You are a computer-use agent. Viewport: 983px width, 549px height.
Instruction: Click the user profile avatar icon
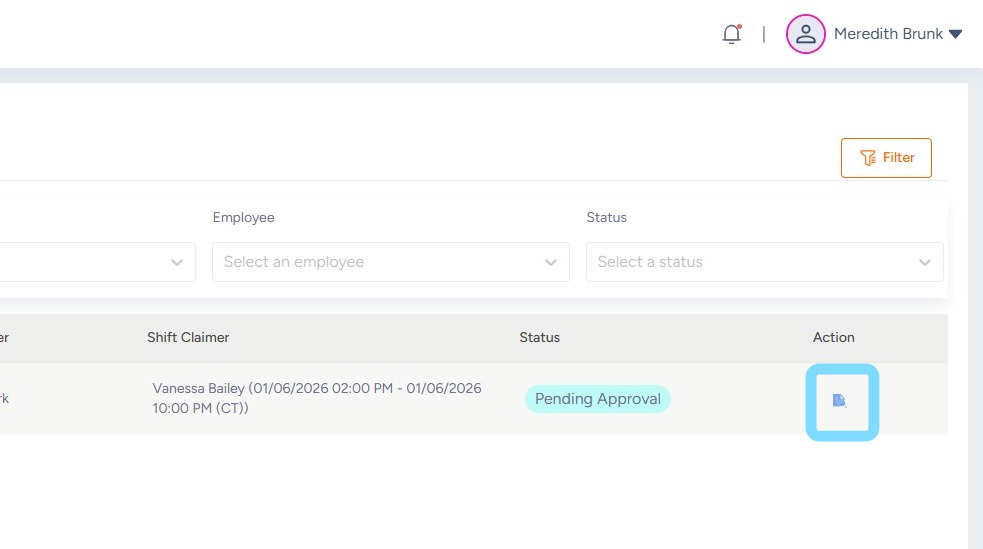(x=806, y=34)
